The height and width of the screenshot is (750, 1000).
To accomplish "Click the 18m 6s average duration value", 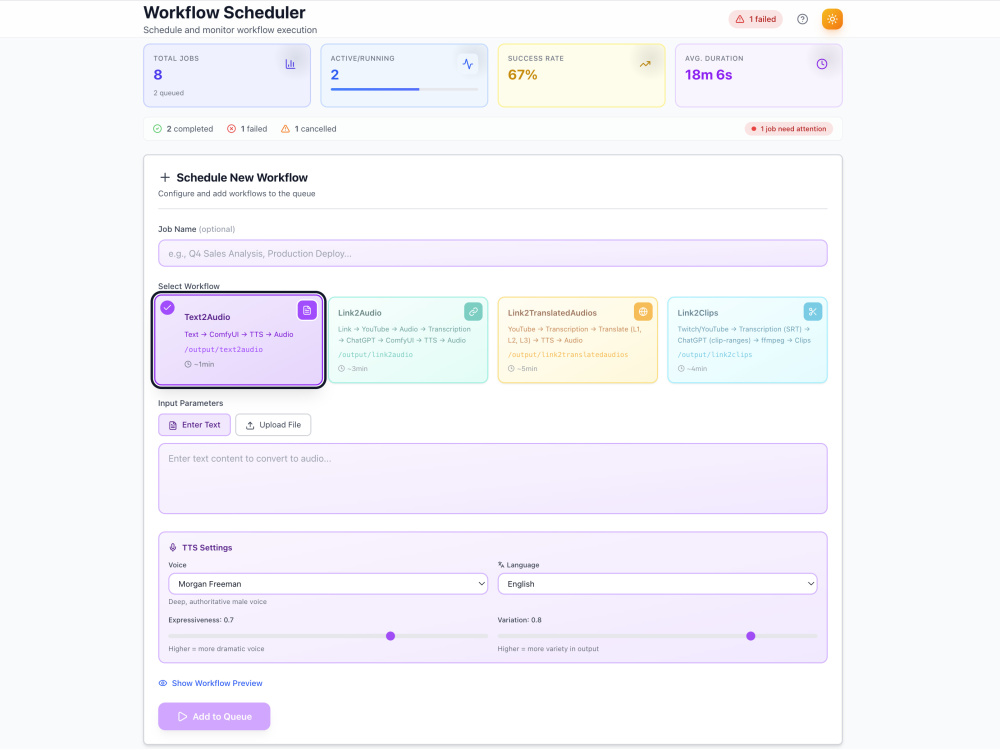I will 709,75.
